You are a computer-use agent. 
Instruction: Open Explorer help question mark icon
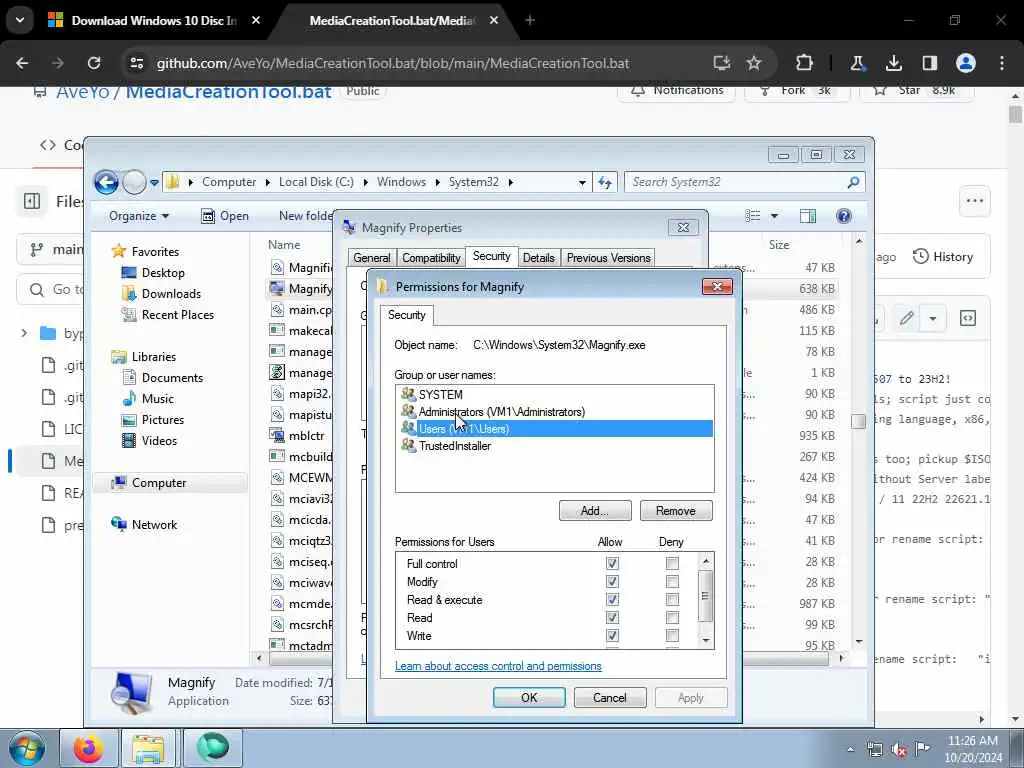[x=844, y=216]
